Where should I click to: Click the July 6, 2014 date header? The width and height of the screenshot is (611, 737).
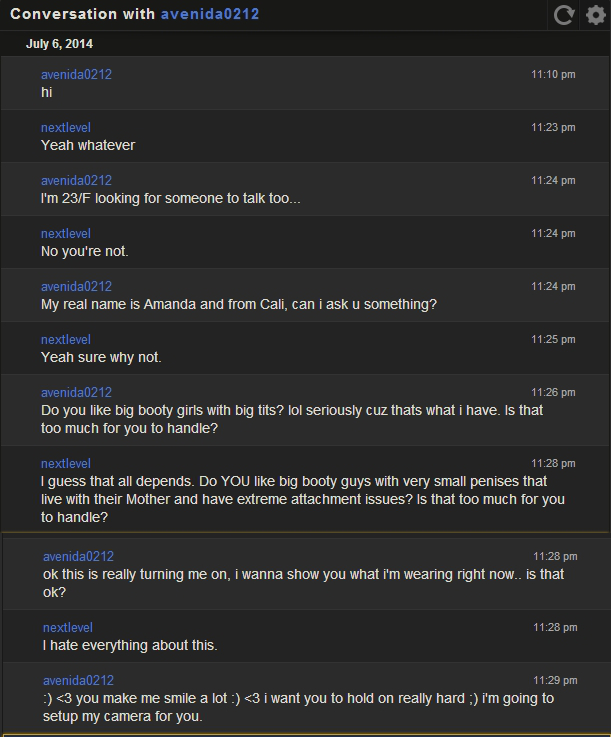[x=59, y=44]
